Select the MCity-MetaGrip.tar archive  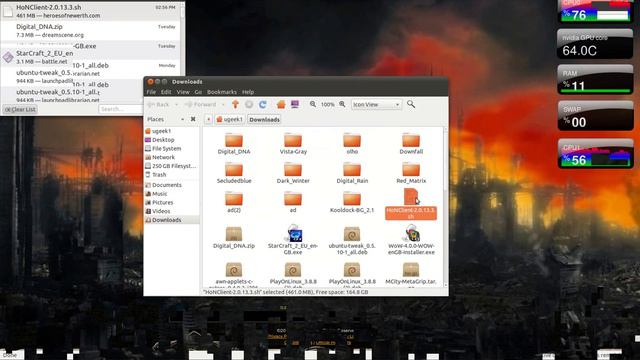tap(411, 274)
